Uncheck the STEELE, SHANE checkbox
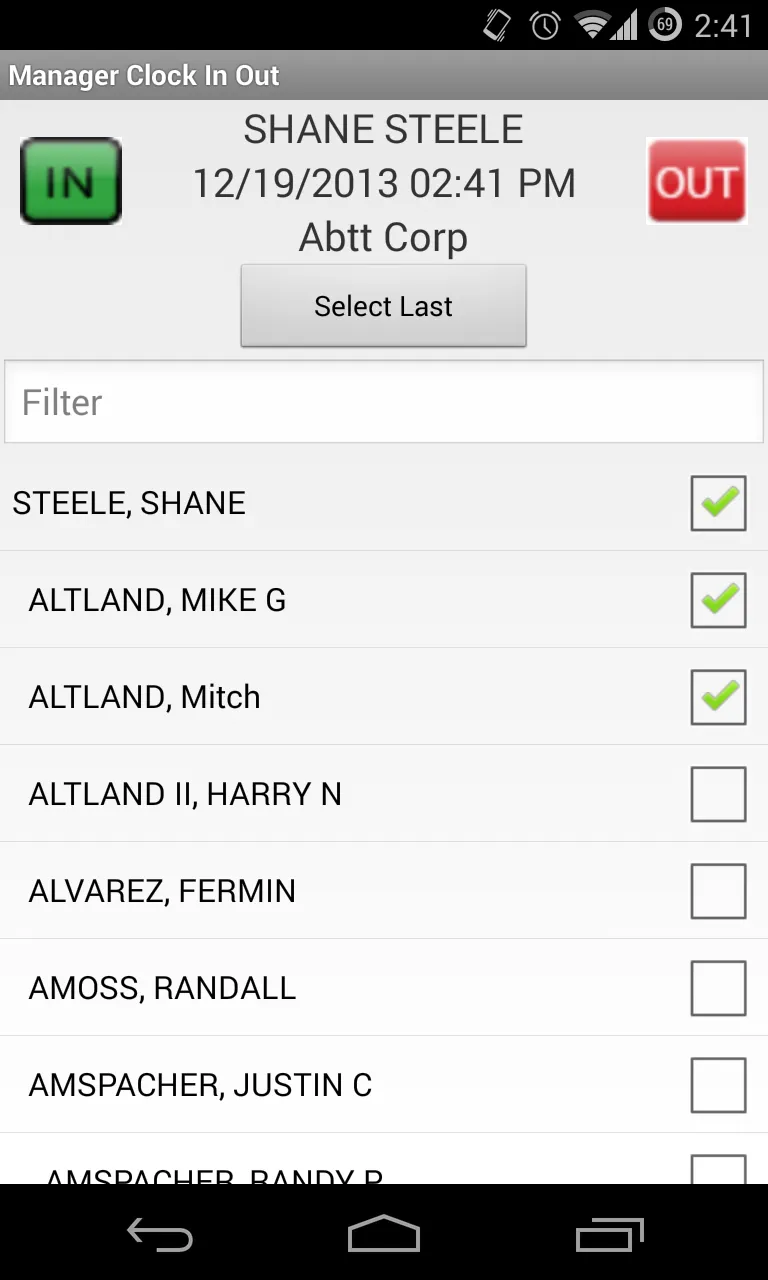The height and width of the screenshot is (1280, 768). [718, 503]
